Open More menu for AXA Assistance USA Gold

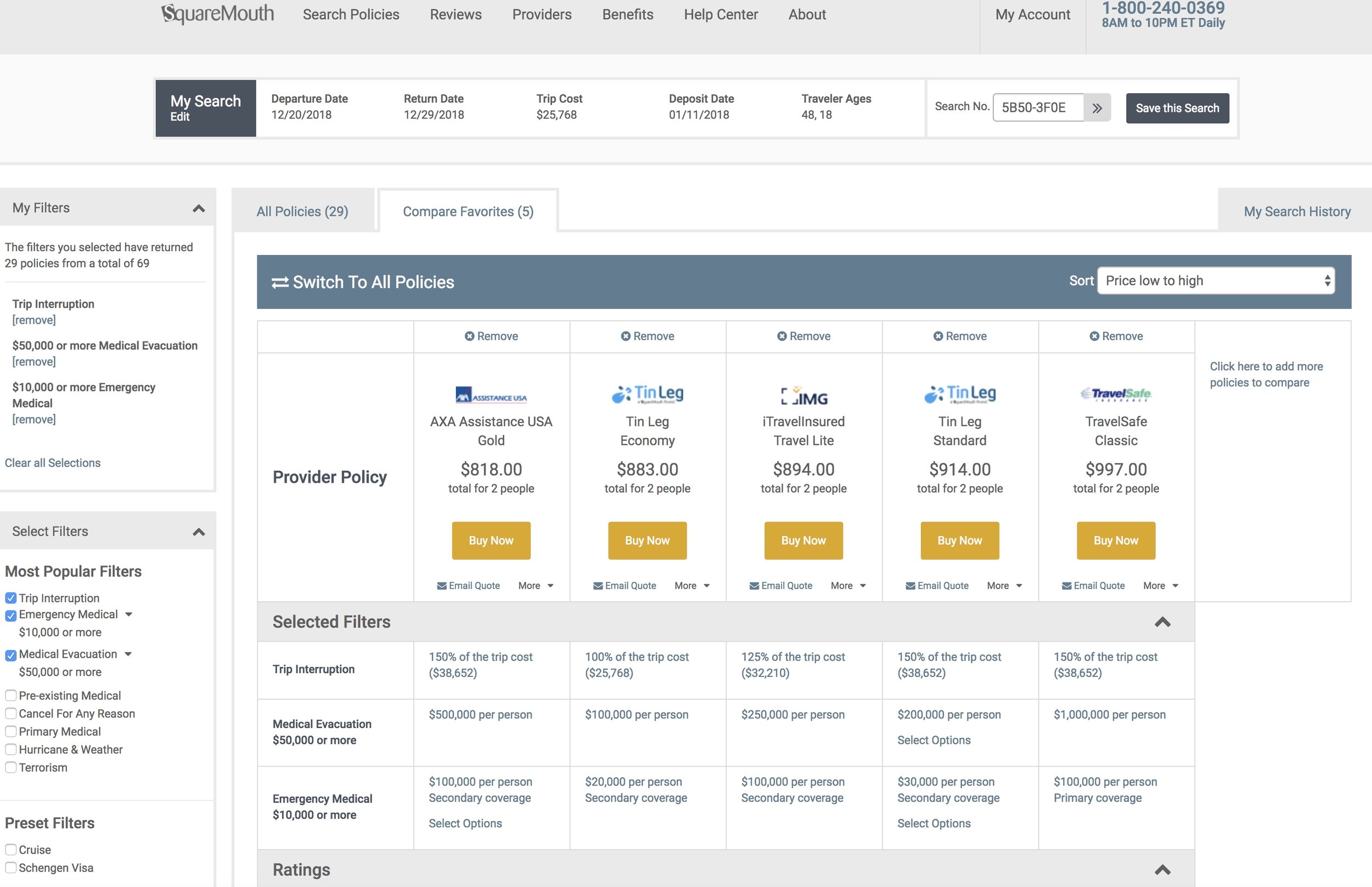pos(536,586)
